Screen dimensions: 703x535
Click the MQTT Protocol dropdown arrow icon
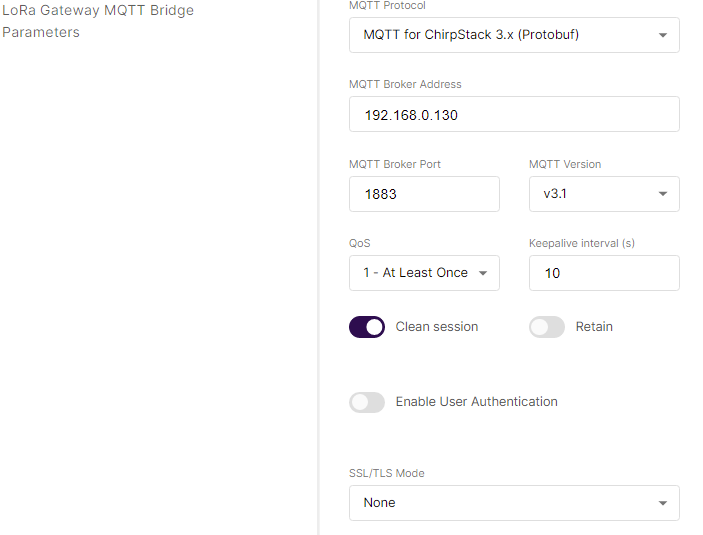[x=663, y=35]
